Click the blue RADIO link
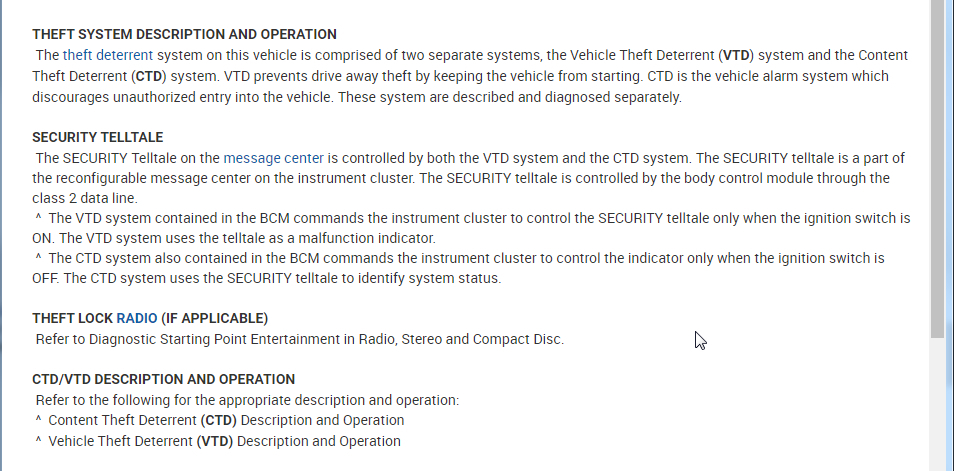 click(x=136, y=318)
